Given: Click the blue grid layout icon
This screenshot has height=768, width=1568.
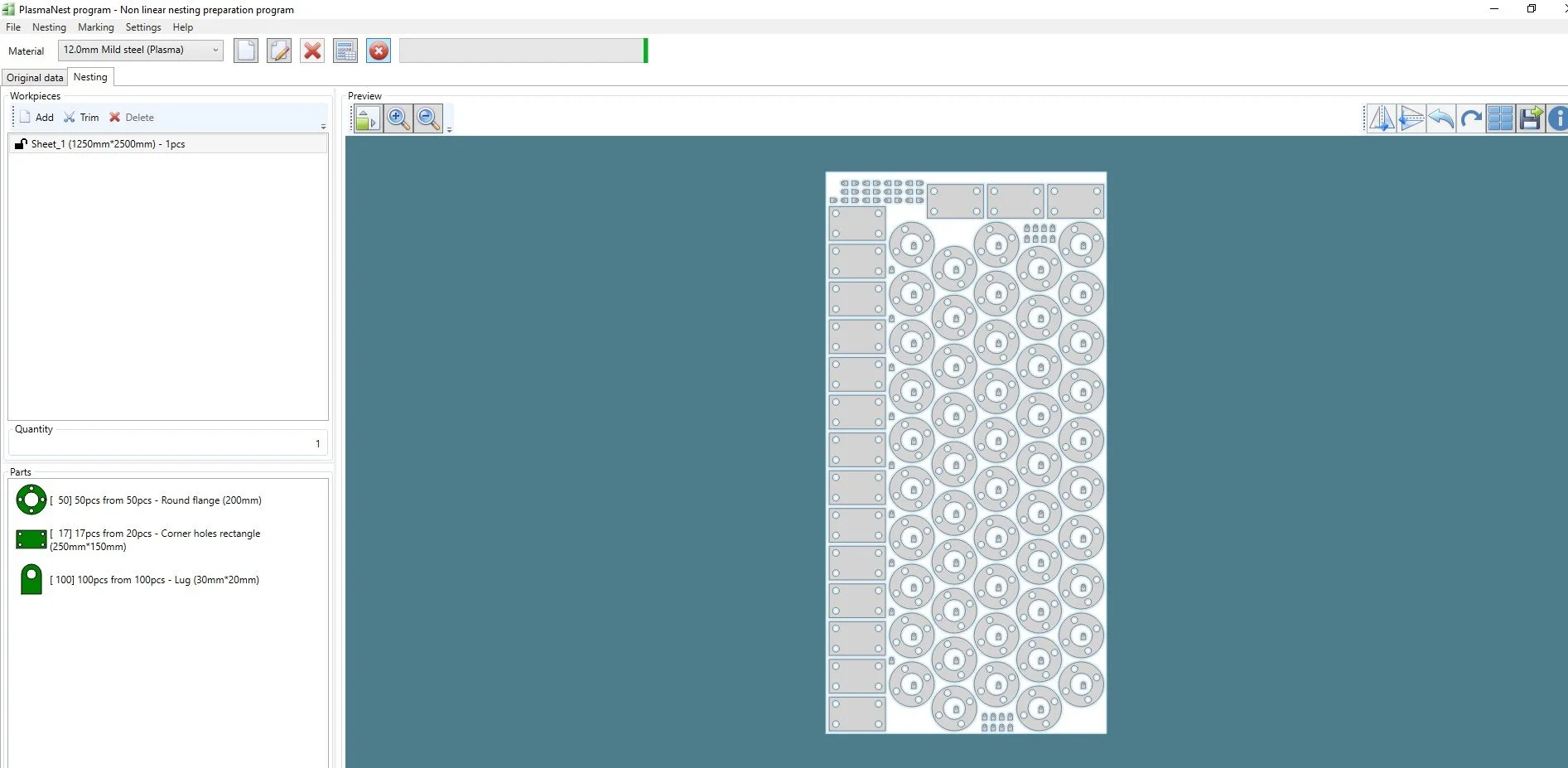Looking at the screenshot, I should coord(1500,118).
